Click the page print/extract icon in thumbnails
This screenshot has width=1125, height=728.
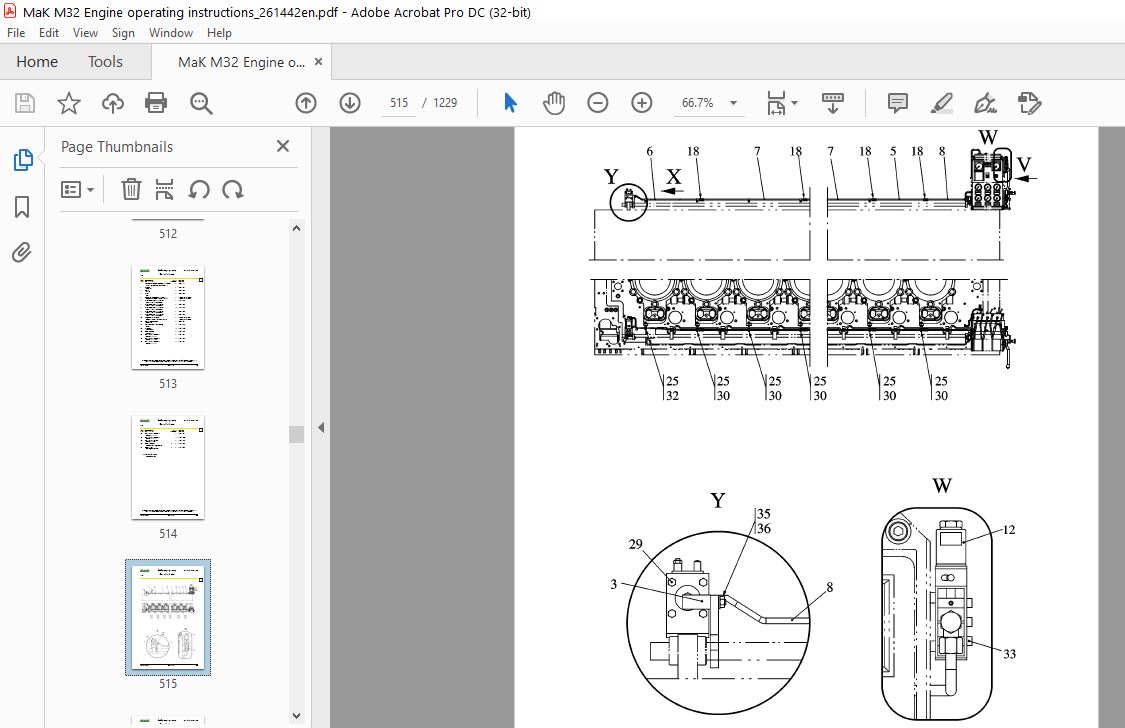click(164, 189)
